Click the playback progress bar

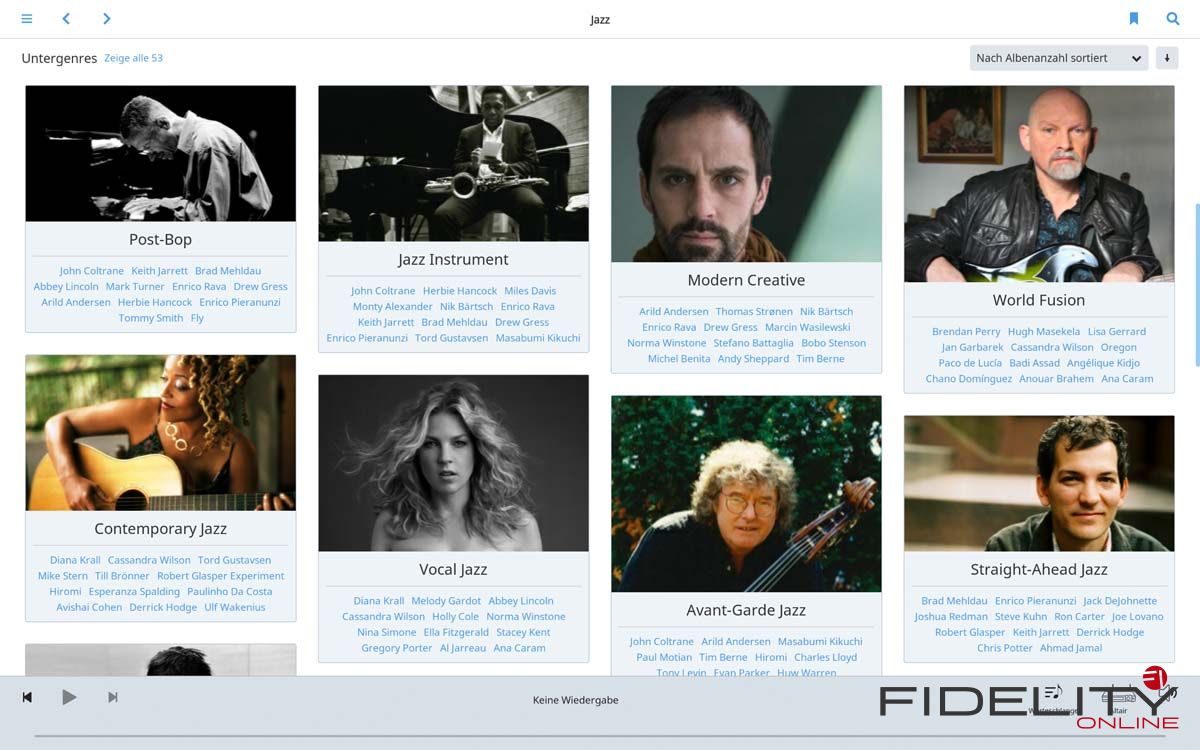600,736
